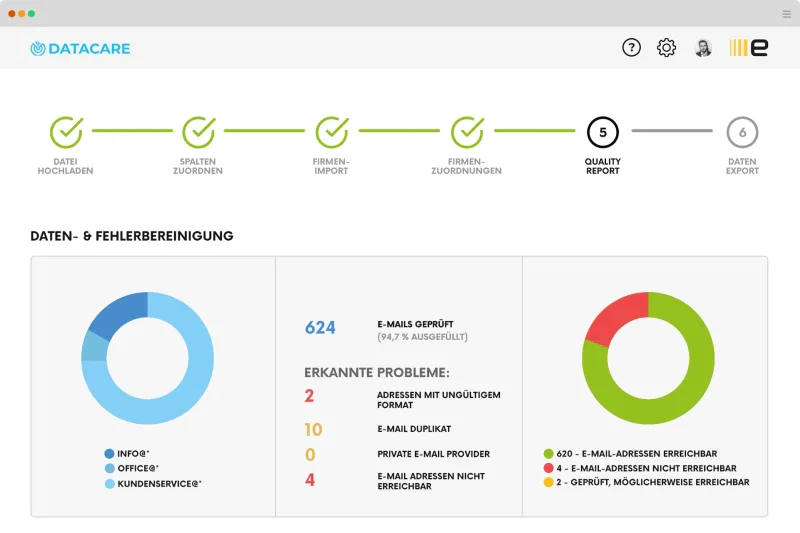The width and height of the screenshot is (800, 533).
Task: Select the KUNDENSERVICE@ legend item
Action: (x=153, y=484)
